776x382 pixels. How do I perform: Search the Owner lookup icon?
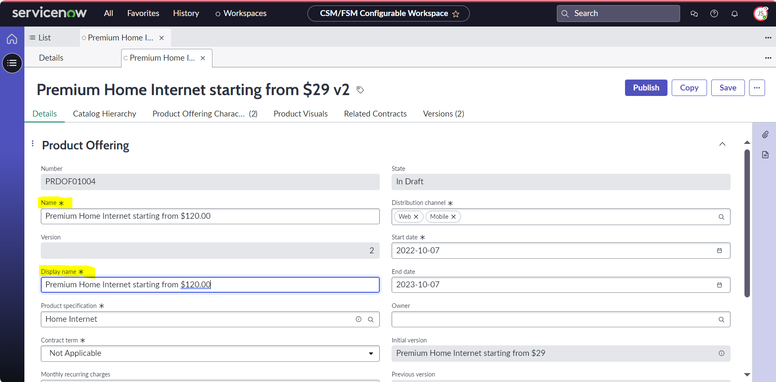point(721,319)
